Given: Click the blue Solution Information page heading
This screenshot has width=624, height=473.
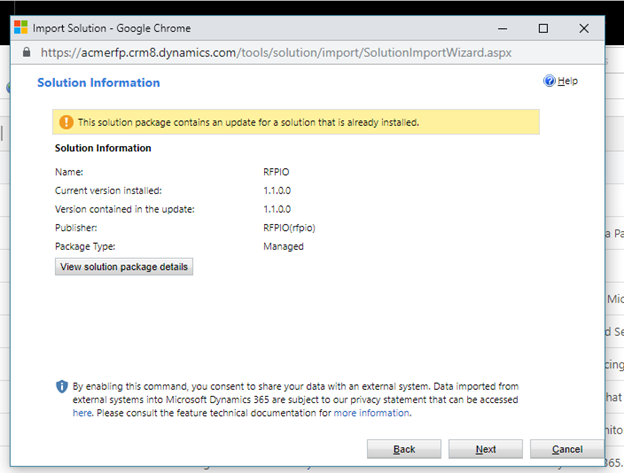Looking at the screenshot, I should pos(99,83).
